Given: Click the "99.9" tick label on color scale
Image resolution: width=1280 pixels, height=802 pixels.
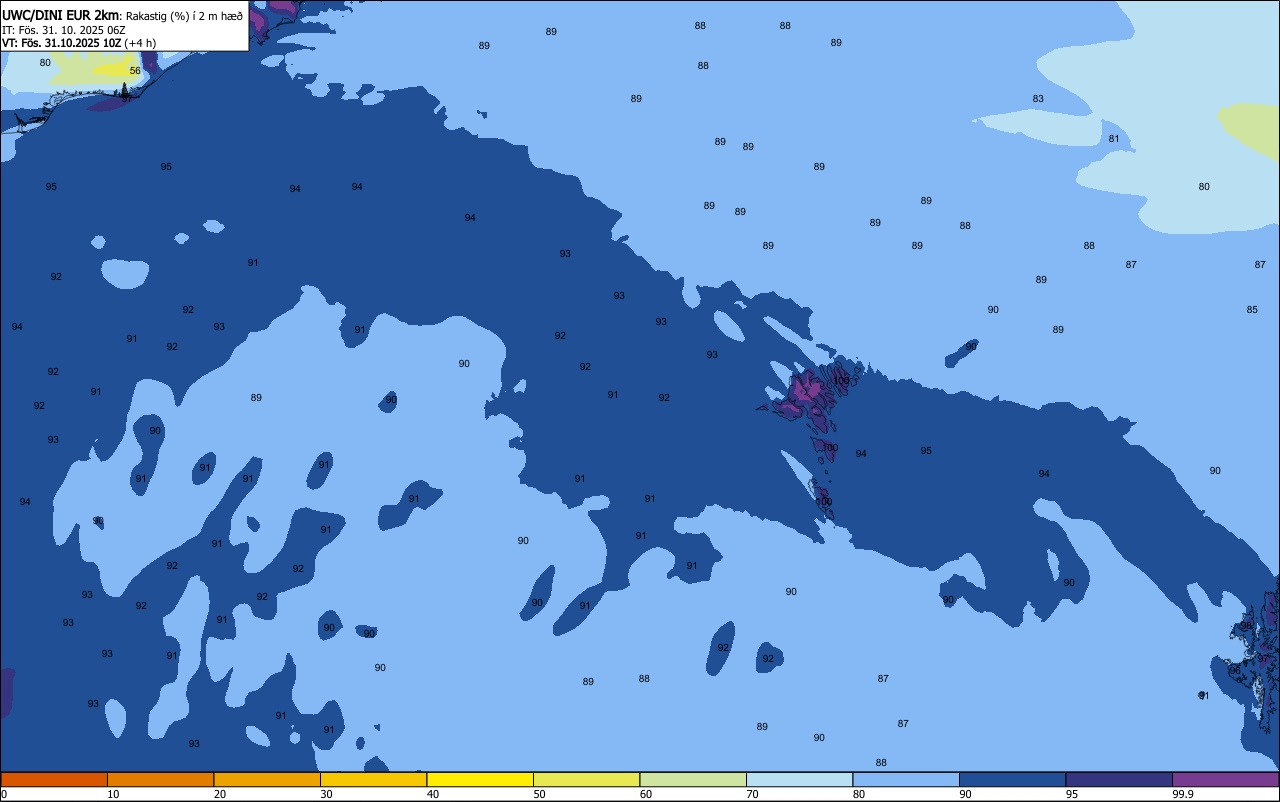Looking at the screenshot, I should (1183, 794).
